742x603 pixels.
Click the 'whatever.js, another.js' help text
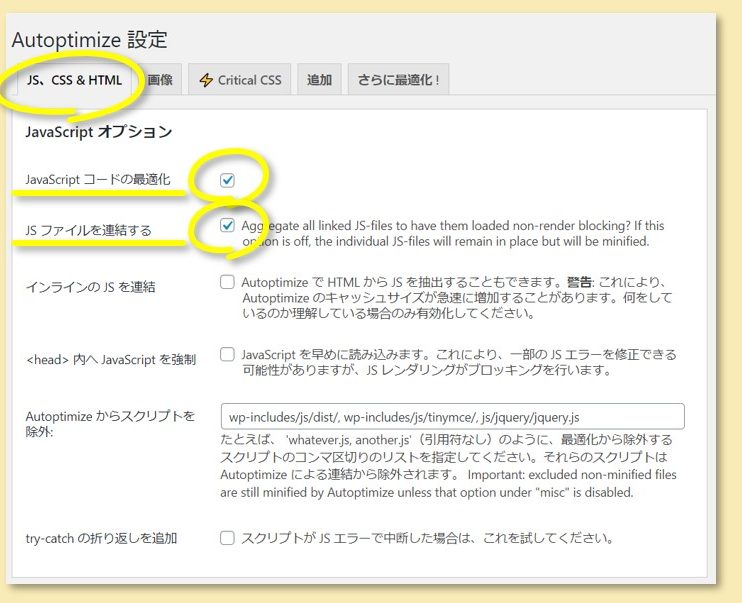(x=449, y=466)
